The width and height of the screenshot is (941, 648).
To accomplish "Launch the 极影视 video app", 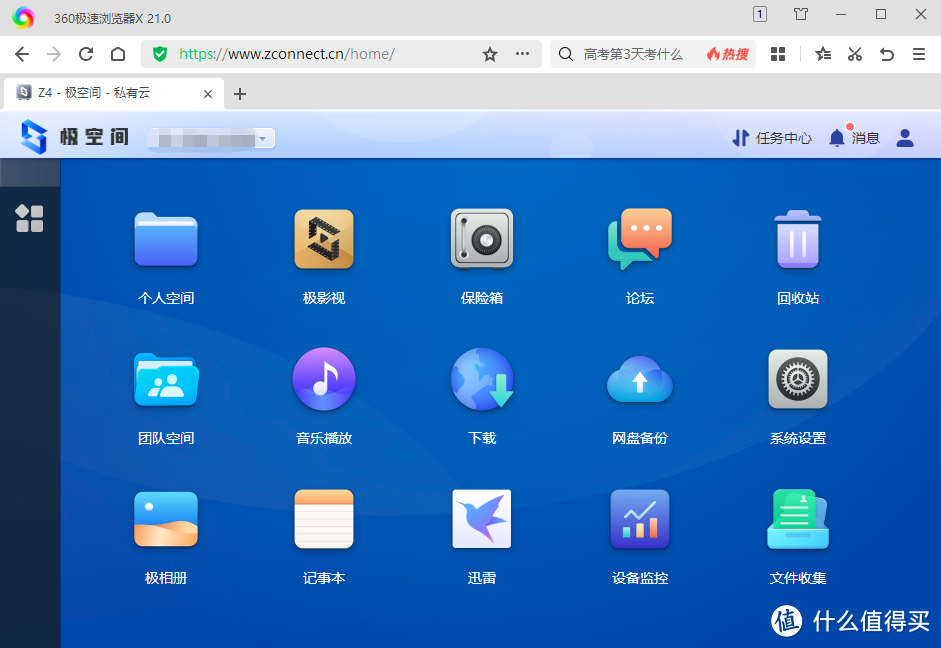I will pos(324,240).
